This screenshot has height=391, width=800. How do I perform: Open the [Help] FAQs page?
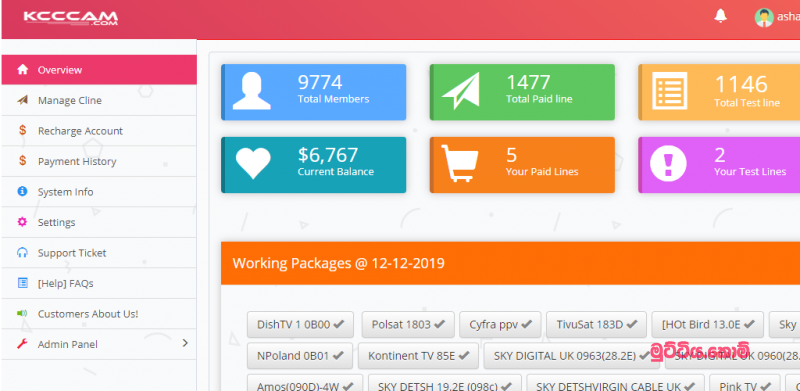tap(99, 283)
